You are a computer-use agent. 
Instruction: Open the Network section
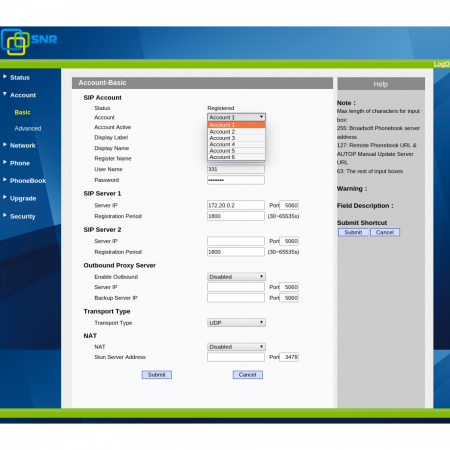pos(23,146)
